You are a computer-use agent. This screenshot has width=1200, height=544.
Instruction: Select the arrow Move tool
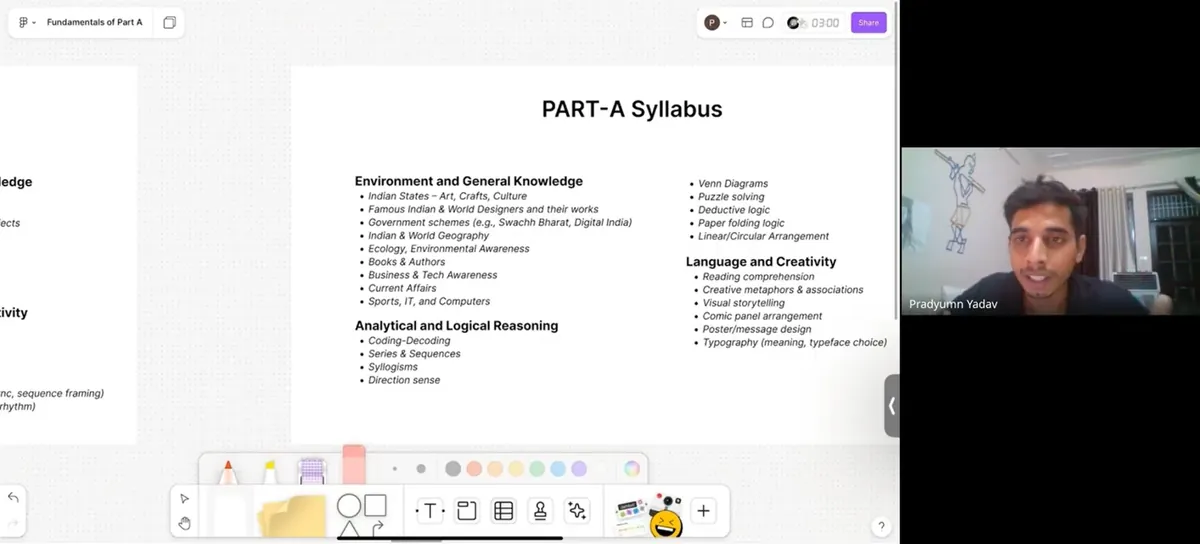[184, 498]
